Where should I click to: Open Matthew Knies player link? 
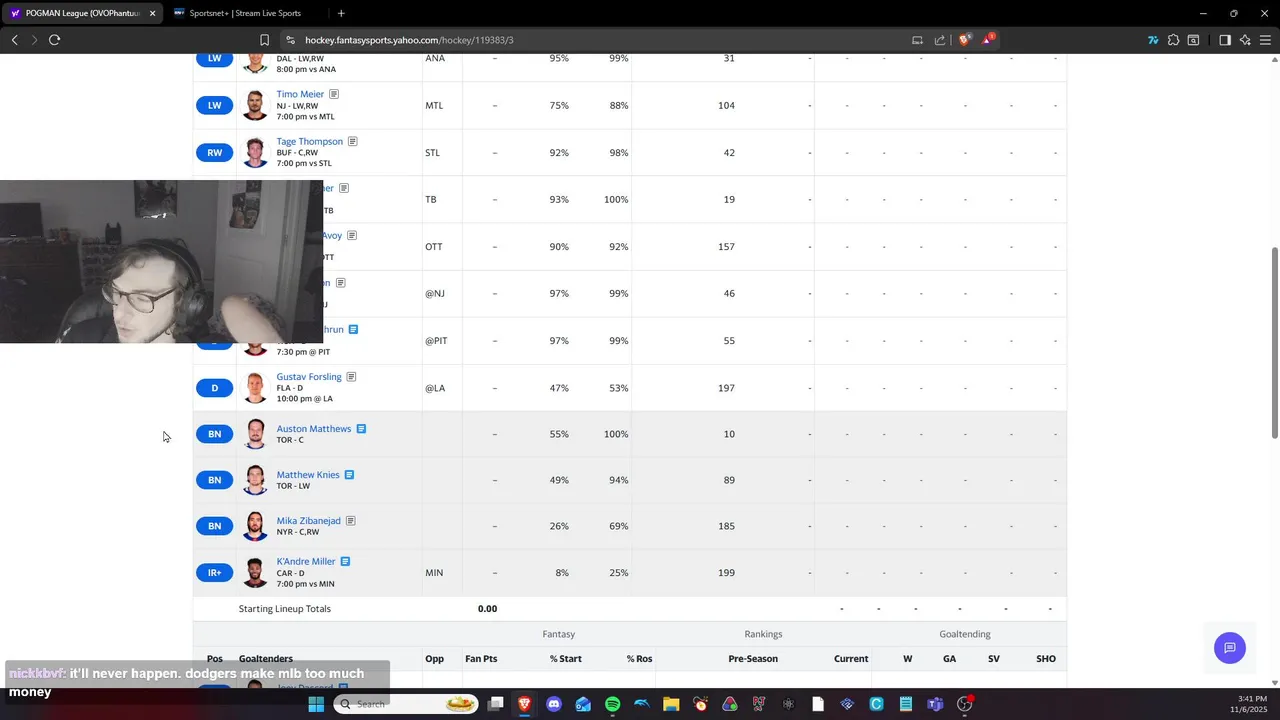coord(308,475)
